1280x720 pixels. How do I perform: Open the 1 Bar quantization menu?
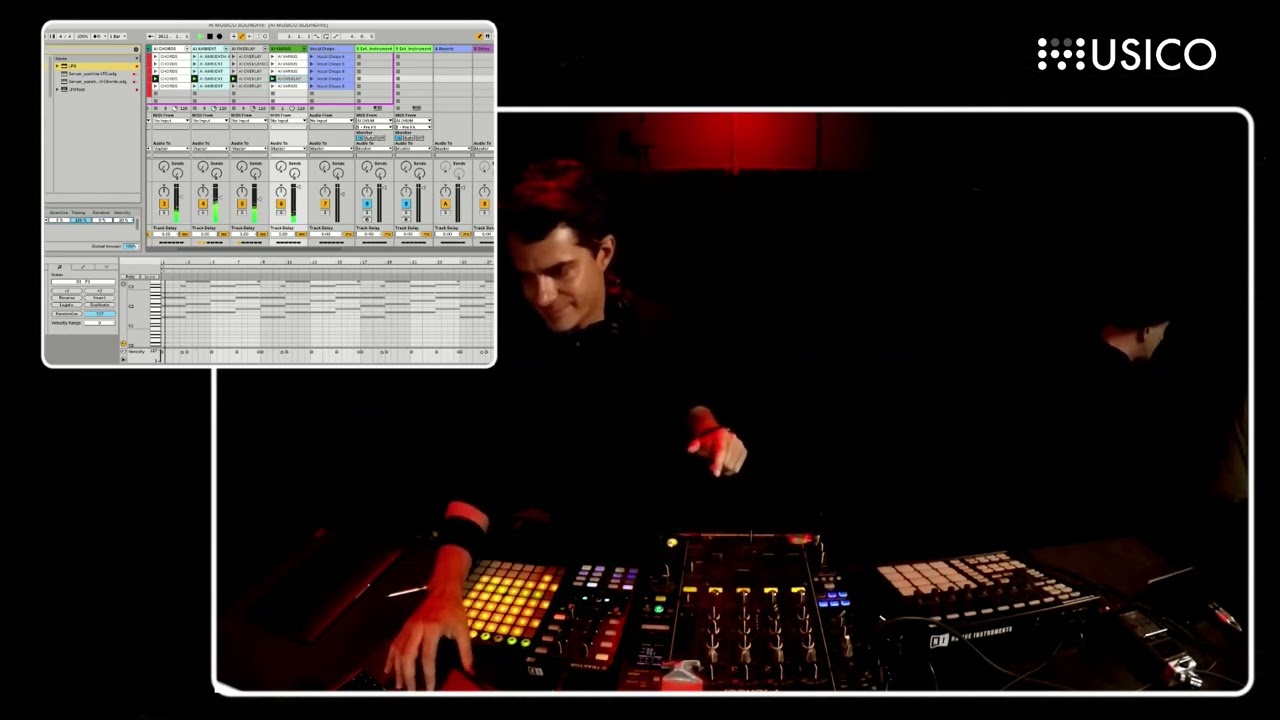point(117,36)
